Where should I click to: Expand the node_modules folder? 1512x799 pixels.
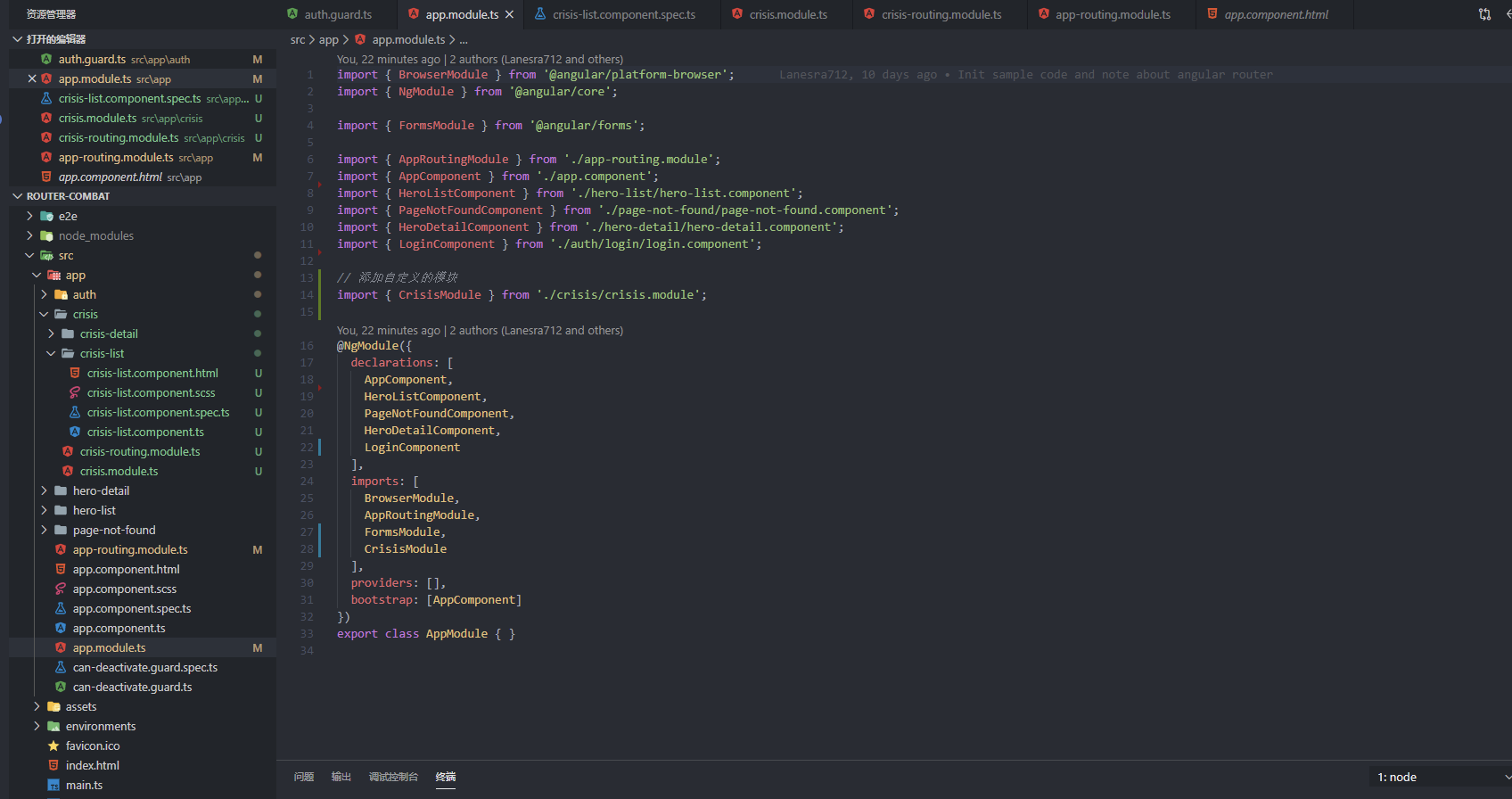29,236
